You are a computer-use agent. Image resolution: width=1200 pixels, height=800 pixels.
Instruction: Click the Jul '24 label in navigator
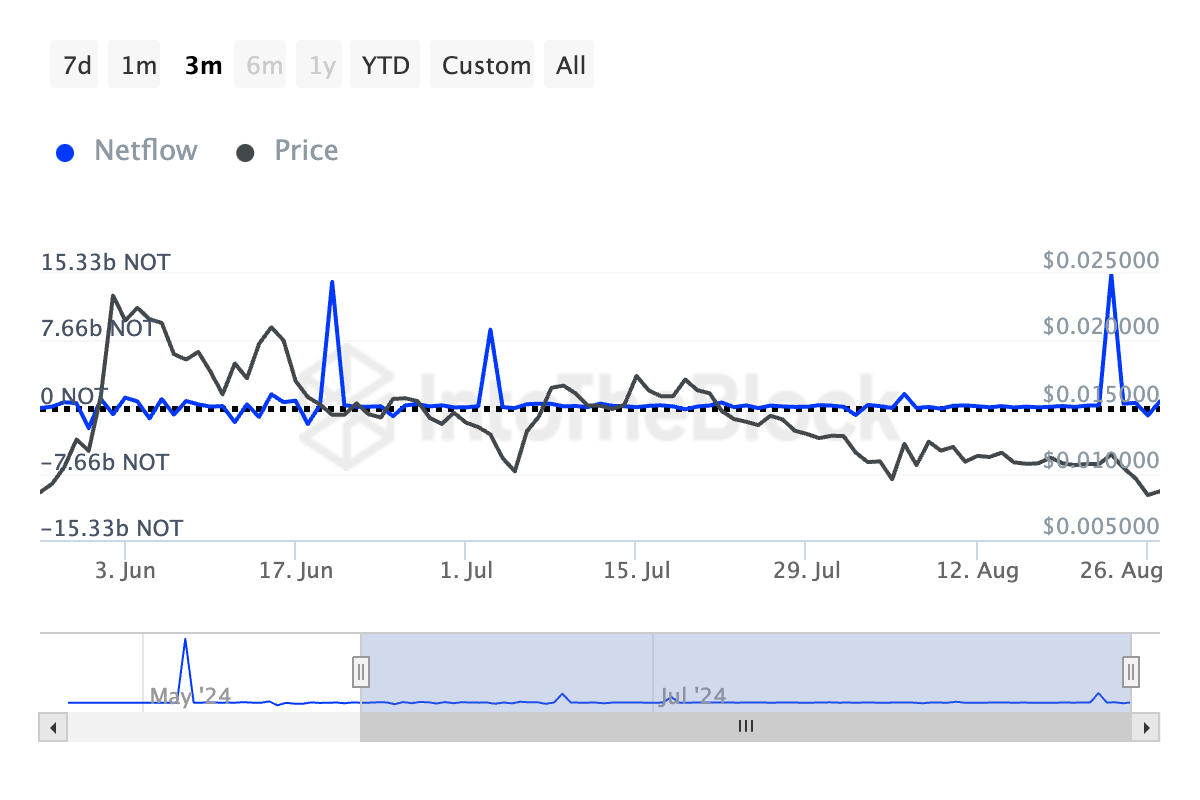[693, 695]
